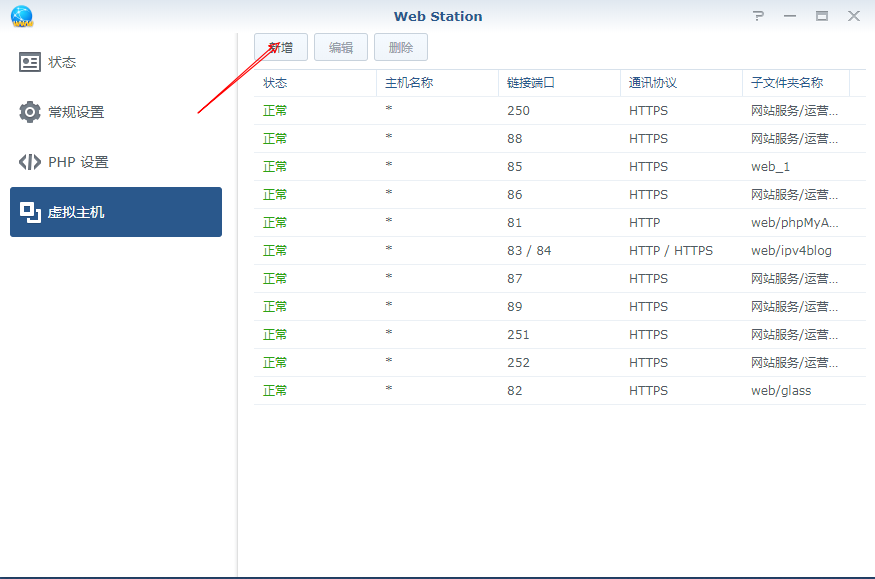This screenshot has height=579, width=875.
Task: Select the row with port 250
Action: pos(560,111)
